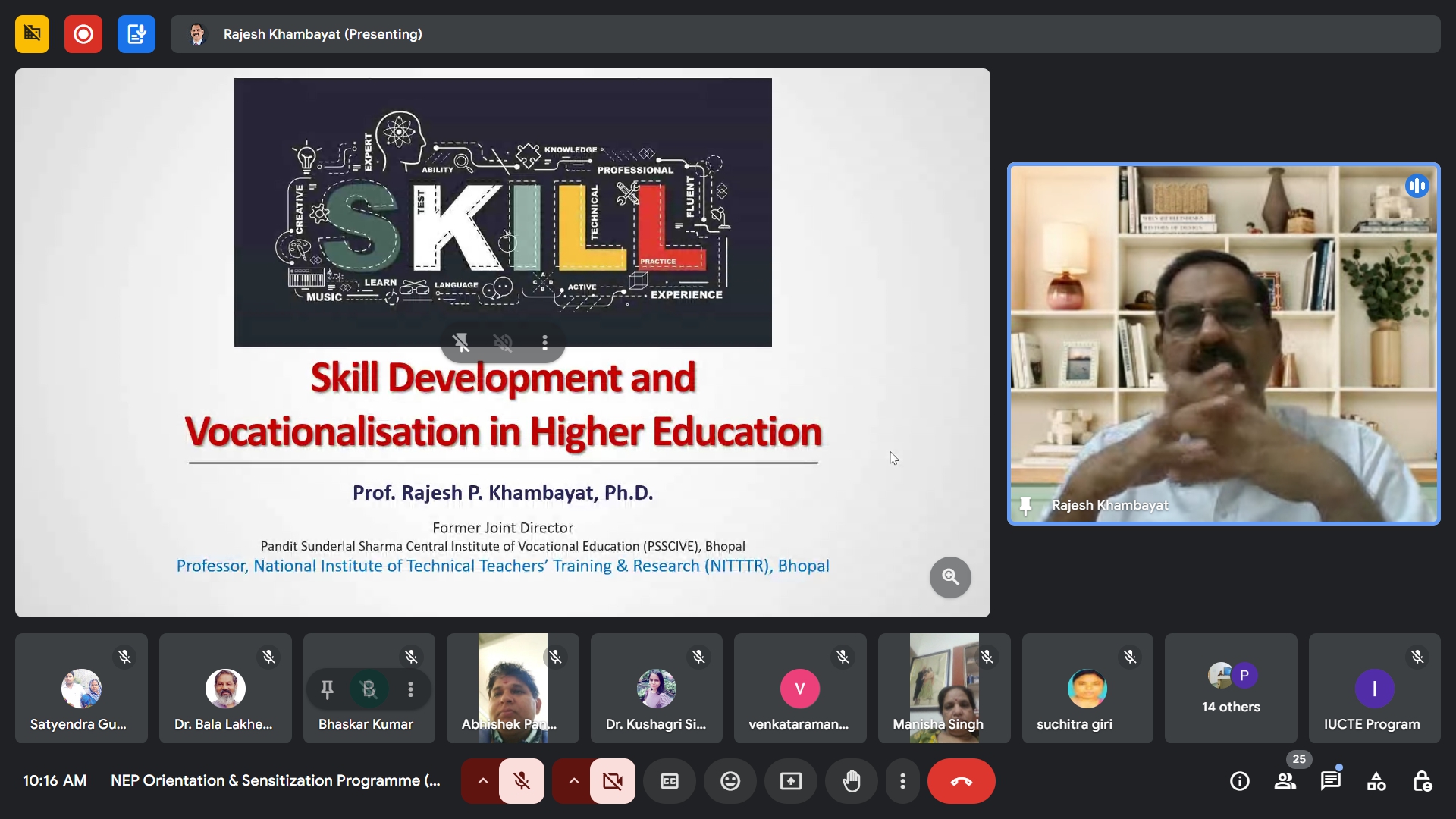Viewport: 1456px width, 819px height.
Task: Expand video settings arrow beside camera
Action: [573, 781]
